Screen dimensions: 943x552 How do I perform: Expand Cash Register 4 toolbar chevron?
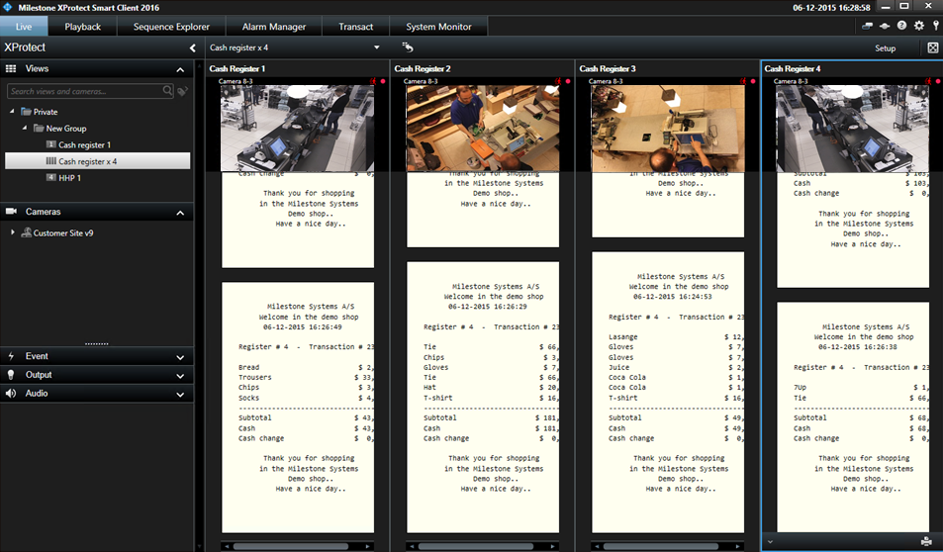pyautogui.click(x=770, y=542)
